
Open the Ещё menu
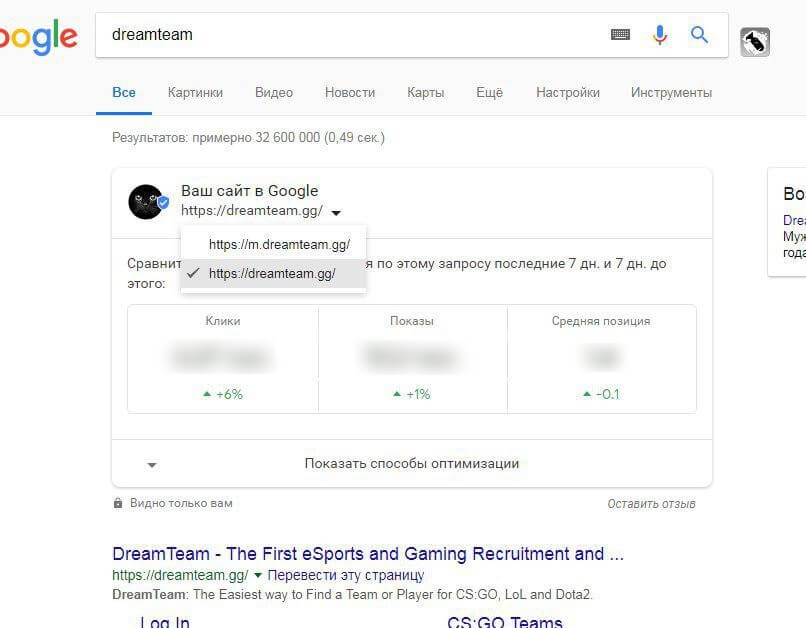[x=489, y=93]
